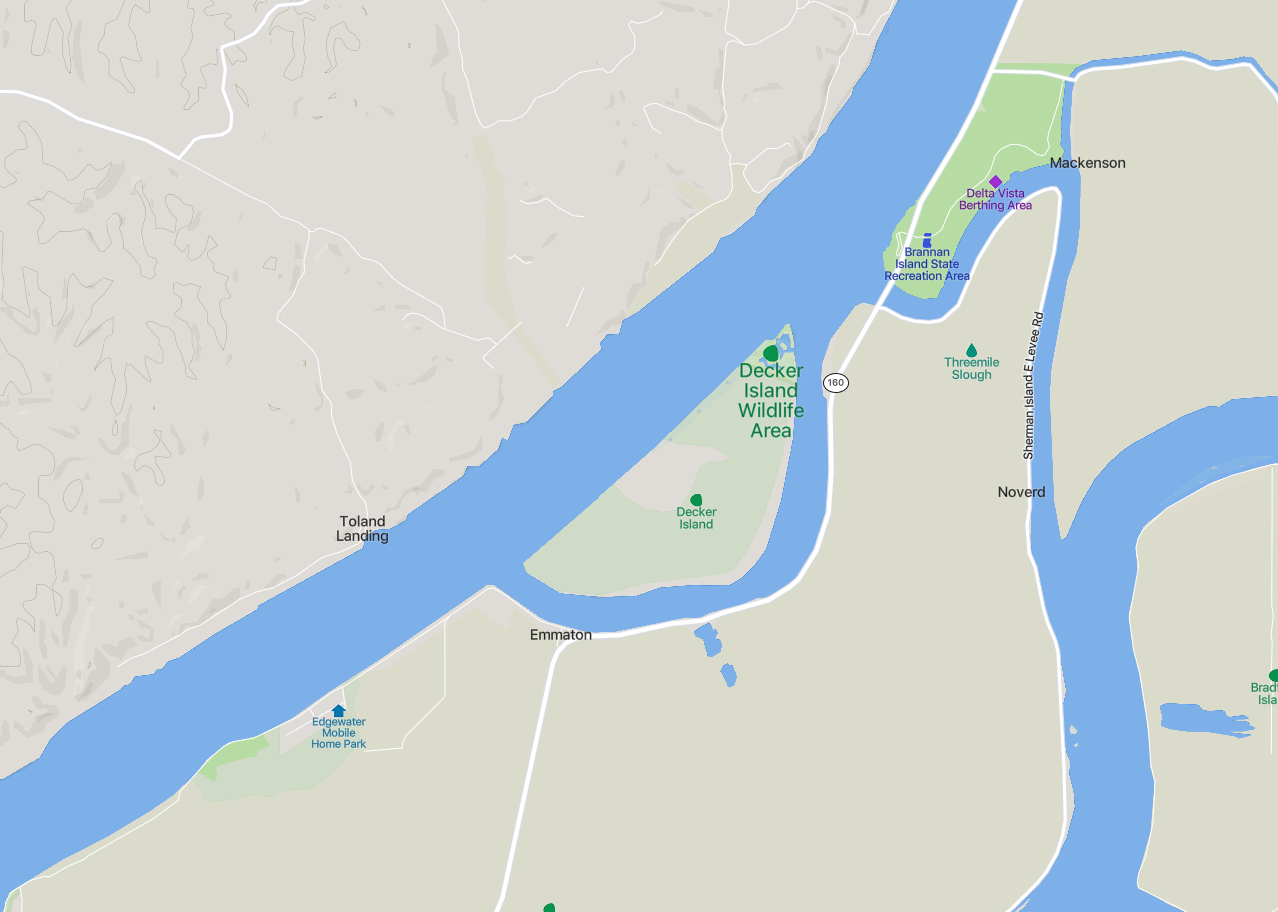Screen dimensions: 1278x912
Task: Click the Threemile Slough water drop icon
Action: point(971,350)
